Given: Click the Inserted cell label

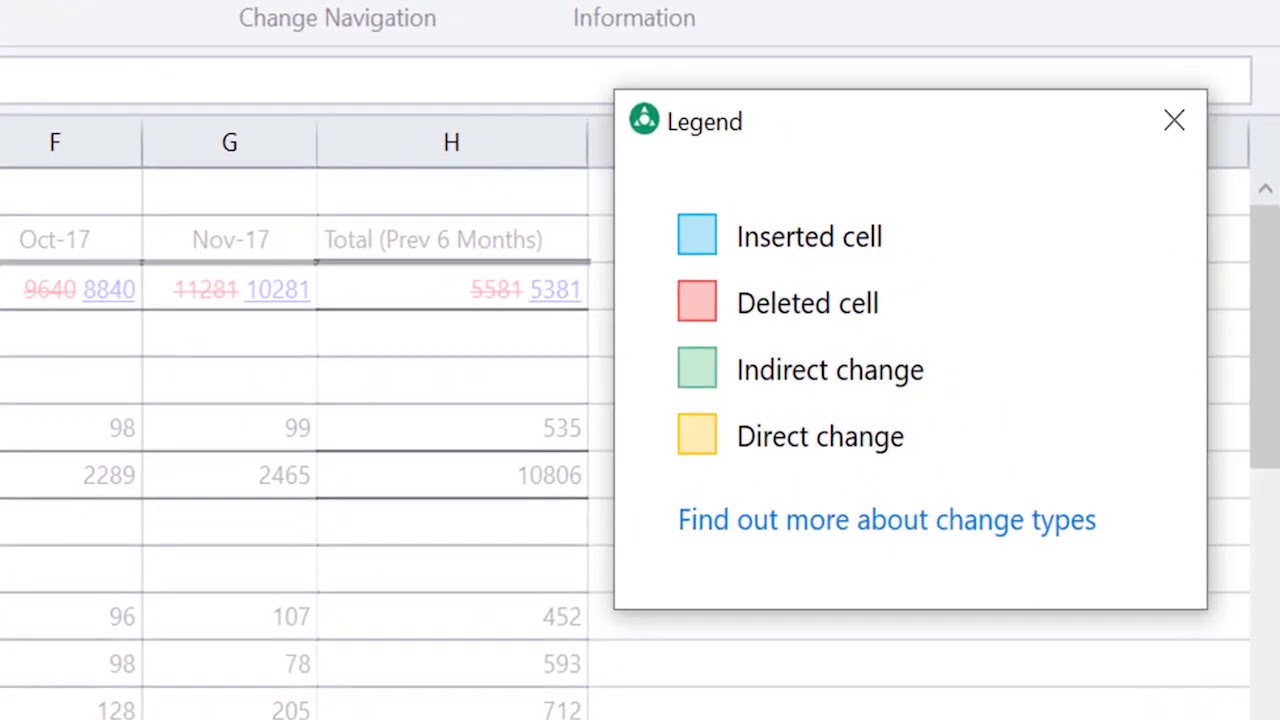Looking at the screenshot, I should (809, 237).
